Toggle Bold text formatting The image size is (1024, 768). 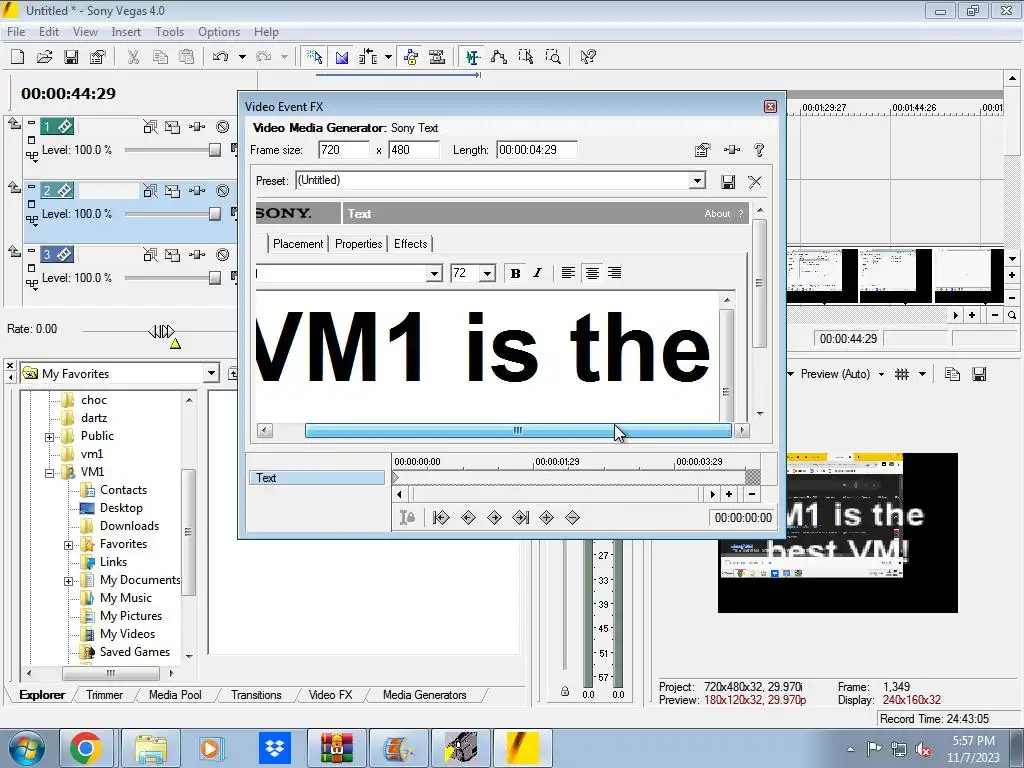point(515,273)
